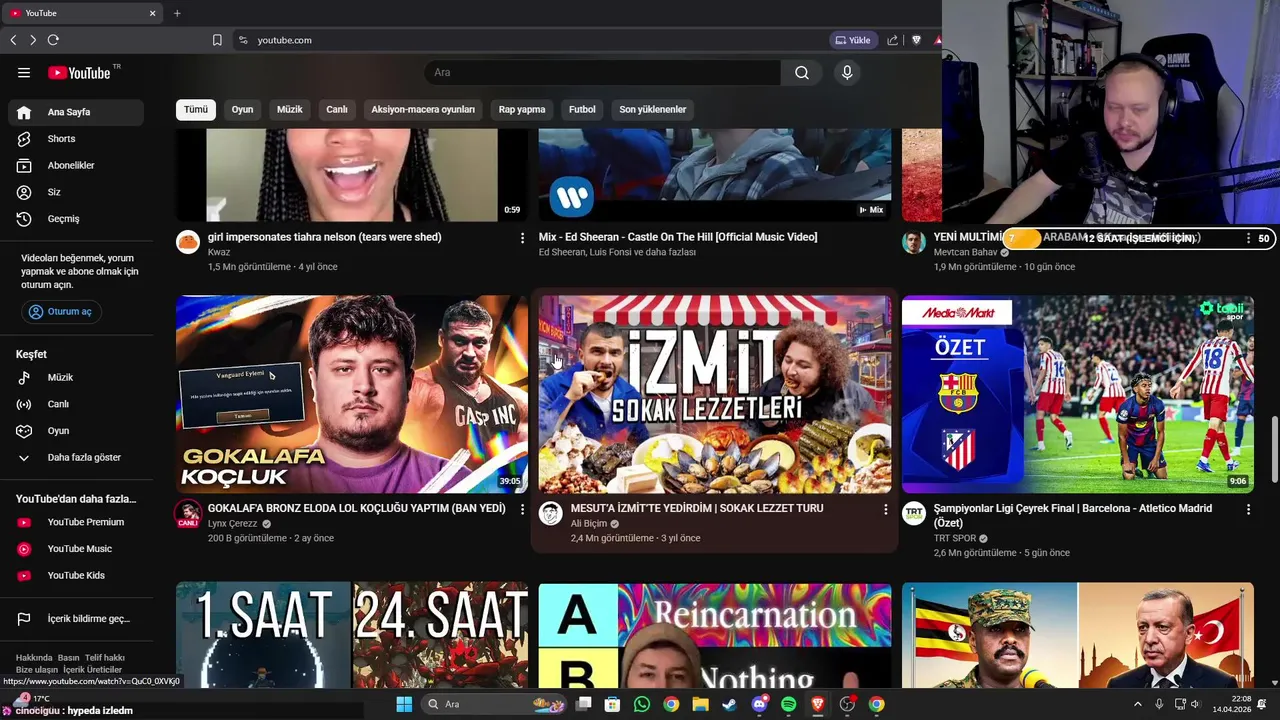1280x720 pixels.
Task: Start voice search with the microphone icon
Action: point(847,73)
